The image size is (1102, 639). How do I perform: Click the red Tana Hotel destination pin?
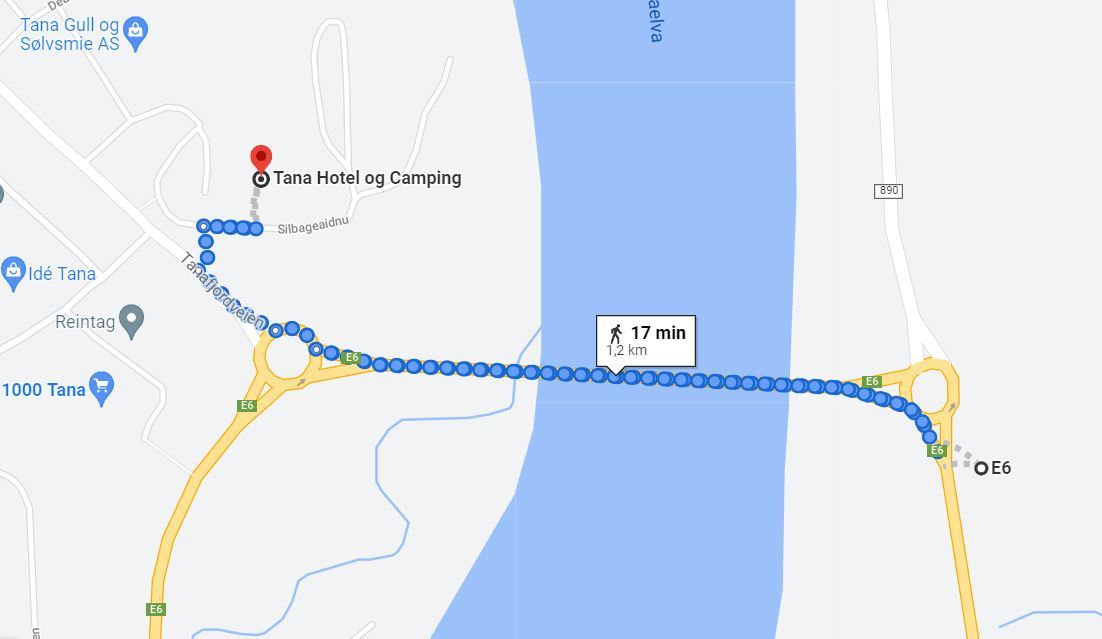261,159
